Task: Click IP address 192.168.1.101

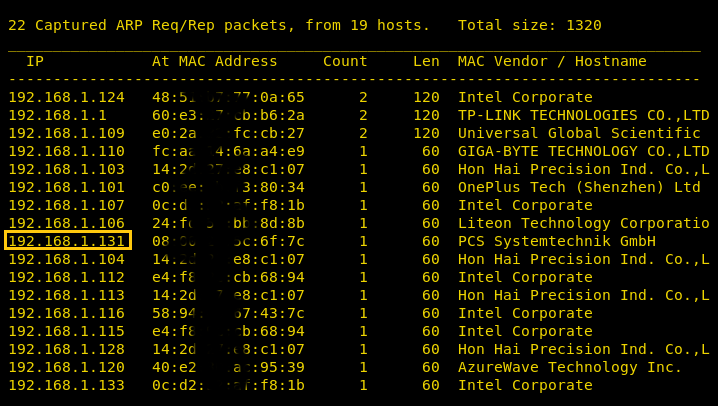Action: 67,187
